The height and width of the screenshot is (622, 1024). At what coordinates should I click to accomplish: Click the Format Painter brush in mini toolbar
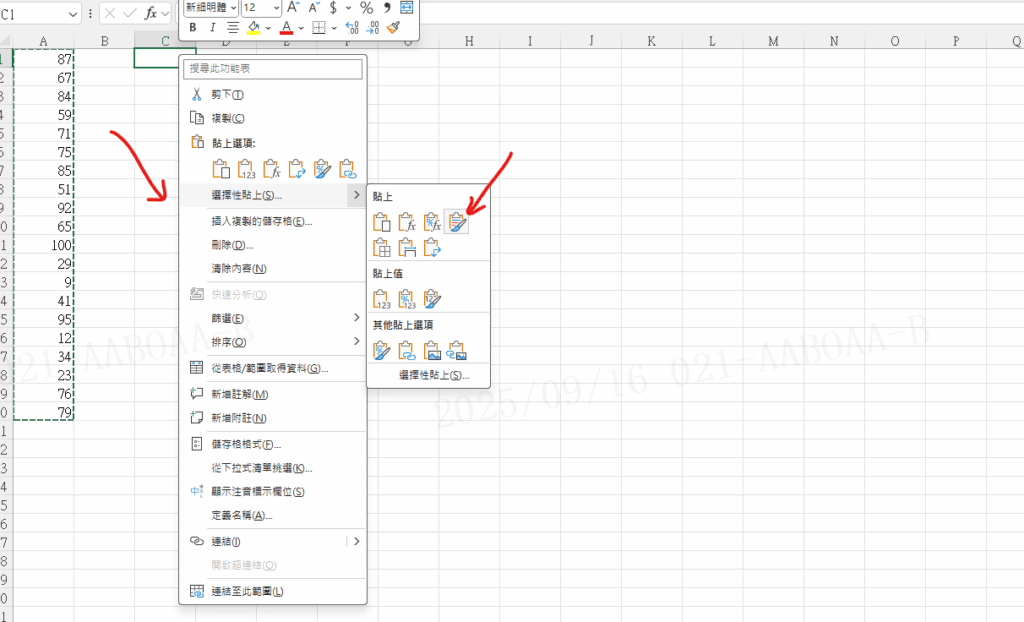pyautogui.click(x=393, y=28)
